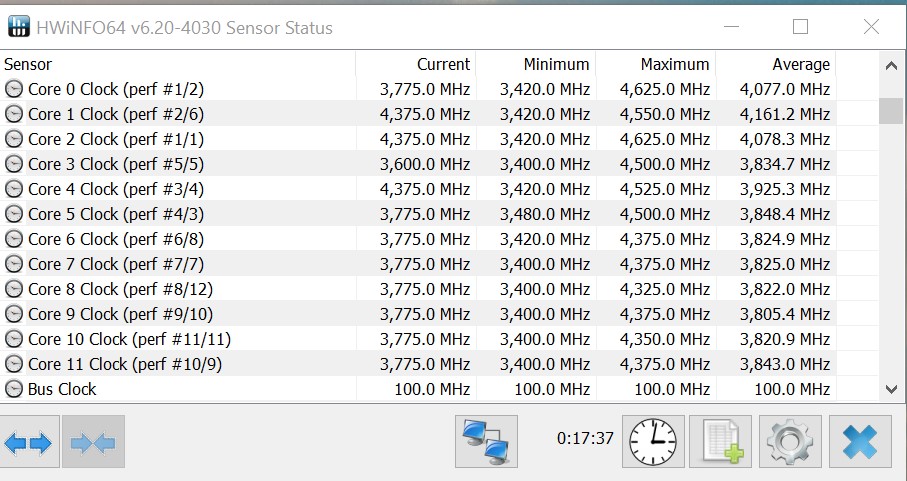Click the 3,834.7 MHz average value
The height and width of the screenshot is (481, 907).
click(785, 164)
